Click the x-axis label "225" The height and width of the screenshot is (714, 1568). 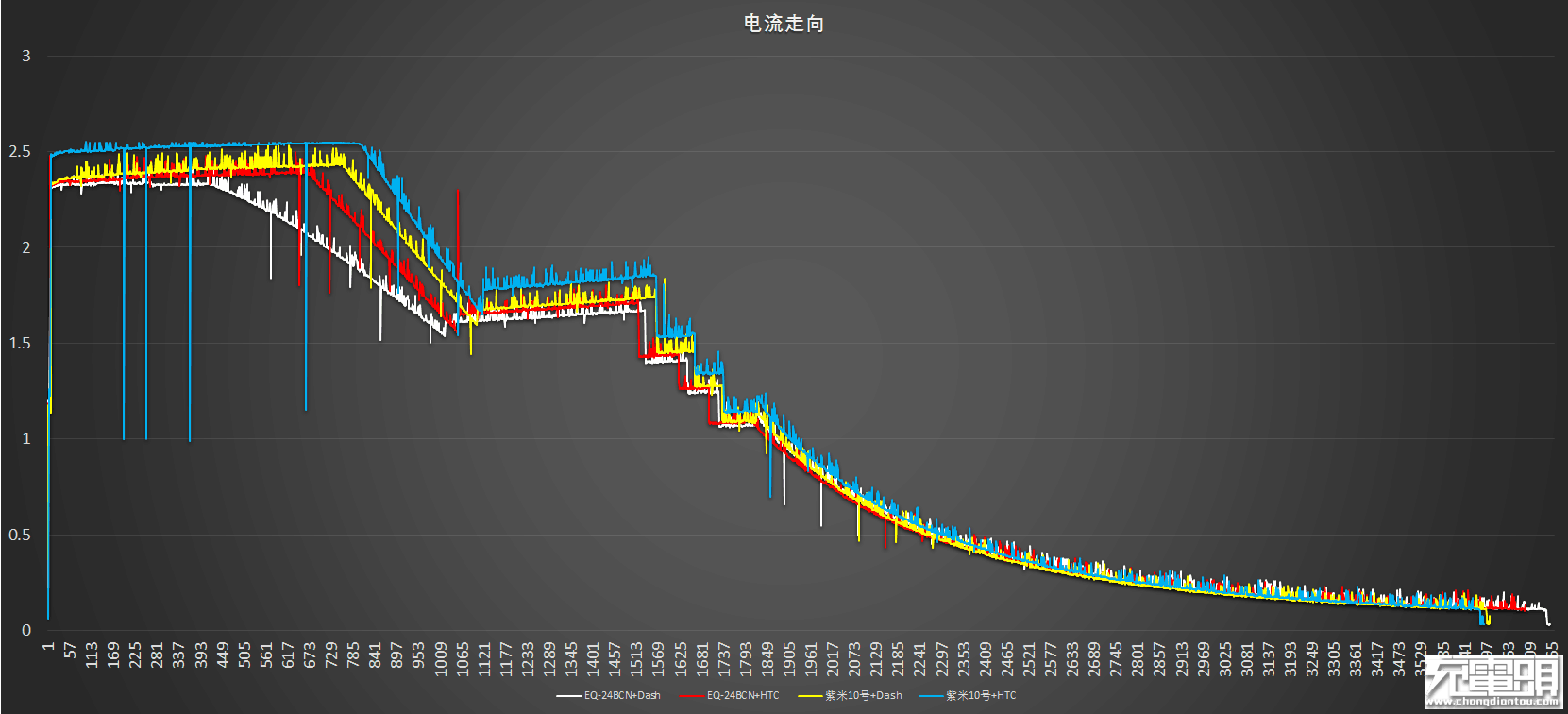(135, 654)
